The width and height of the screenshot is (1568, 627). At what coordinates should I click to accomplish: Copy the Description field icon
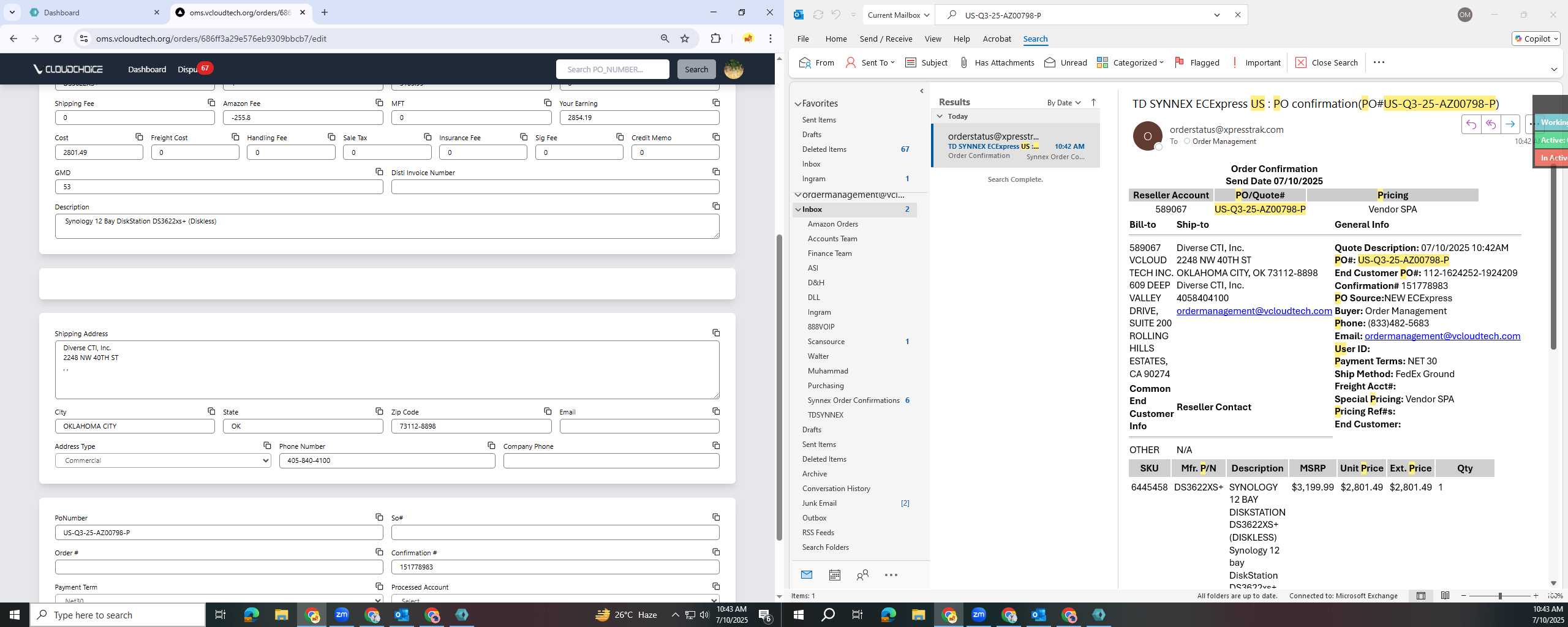[x=716, y=206]
